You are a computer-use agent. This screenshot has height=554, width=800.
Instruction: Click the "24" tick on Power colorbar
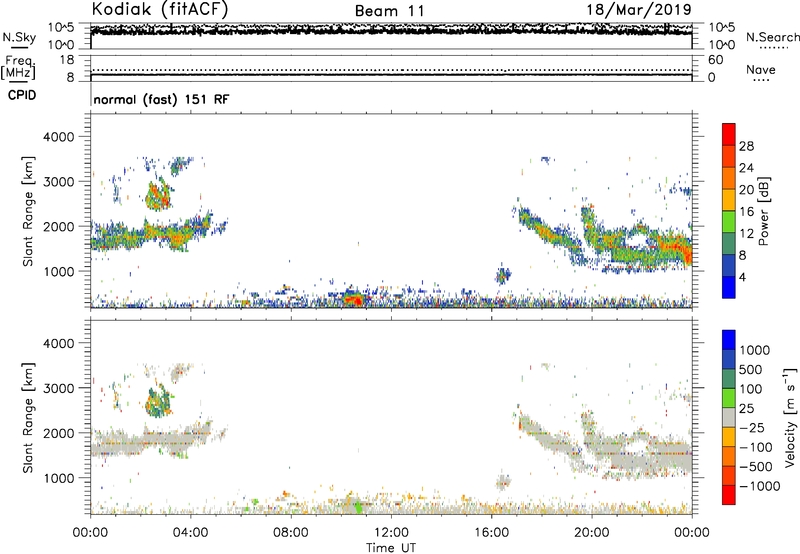coord(746,168)
